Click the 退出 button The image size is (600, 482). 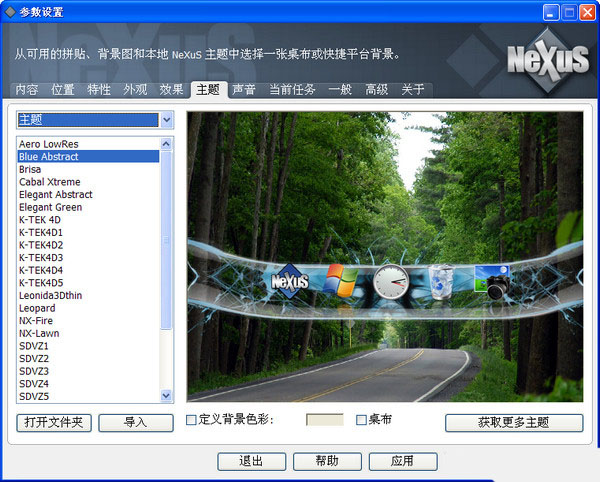click(251, 461)
